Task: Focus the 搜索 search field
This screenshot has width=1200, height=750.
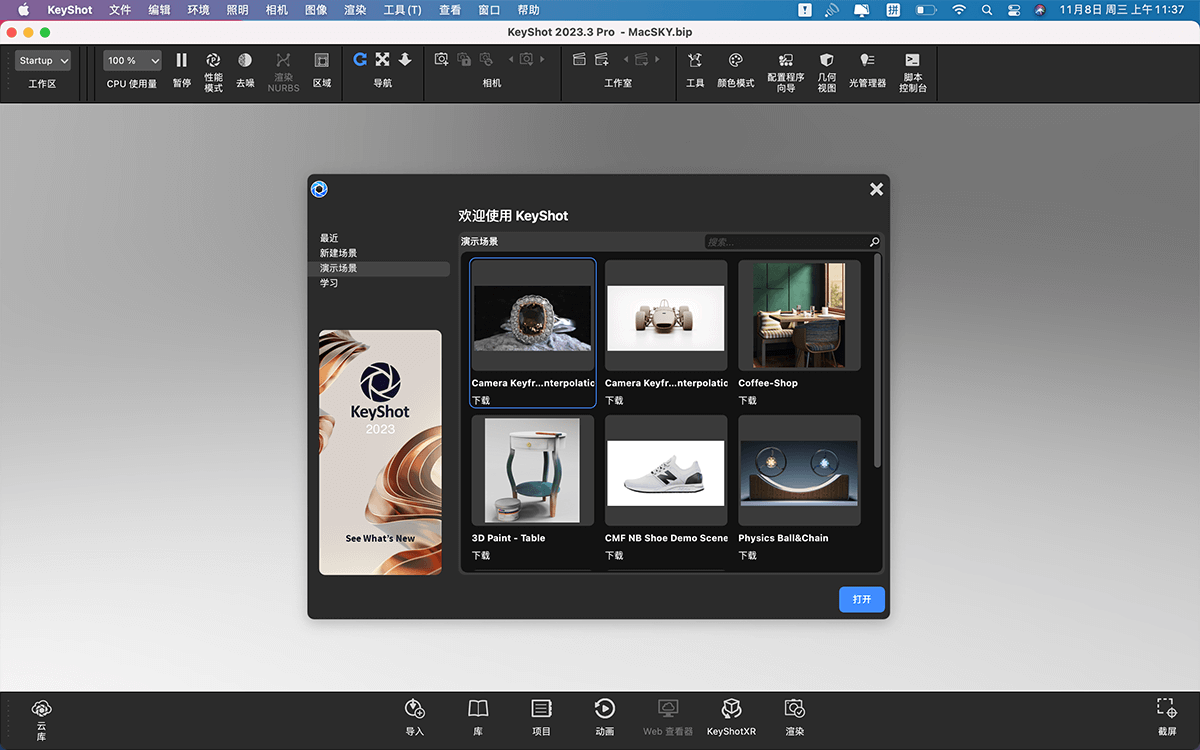Action: coord(786,242)
